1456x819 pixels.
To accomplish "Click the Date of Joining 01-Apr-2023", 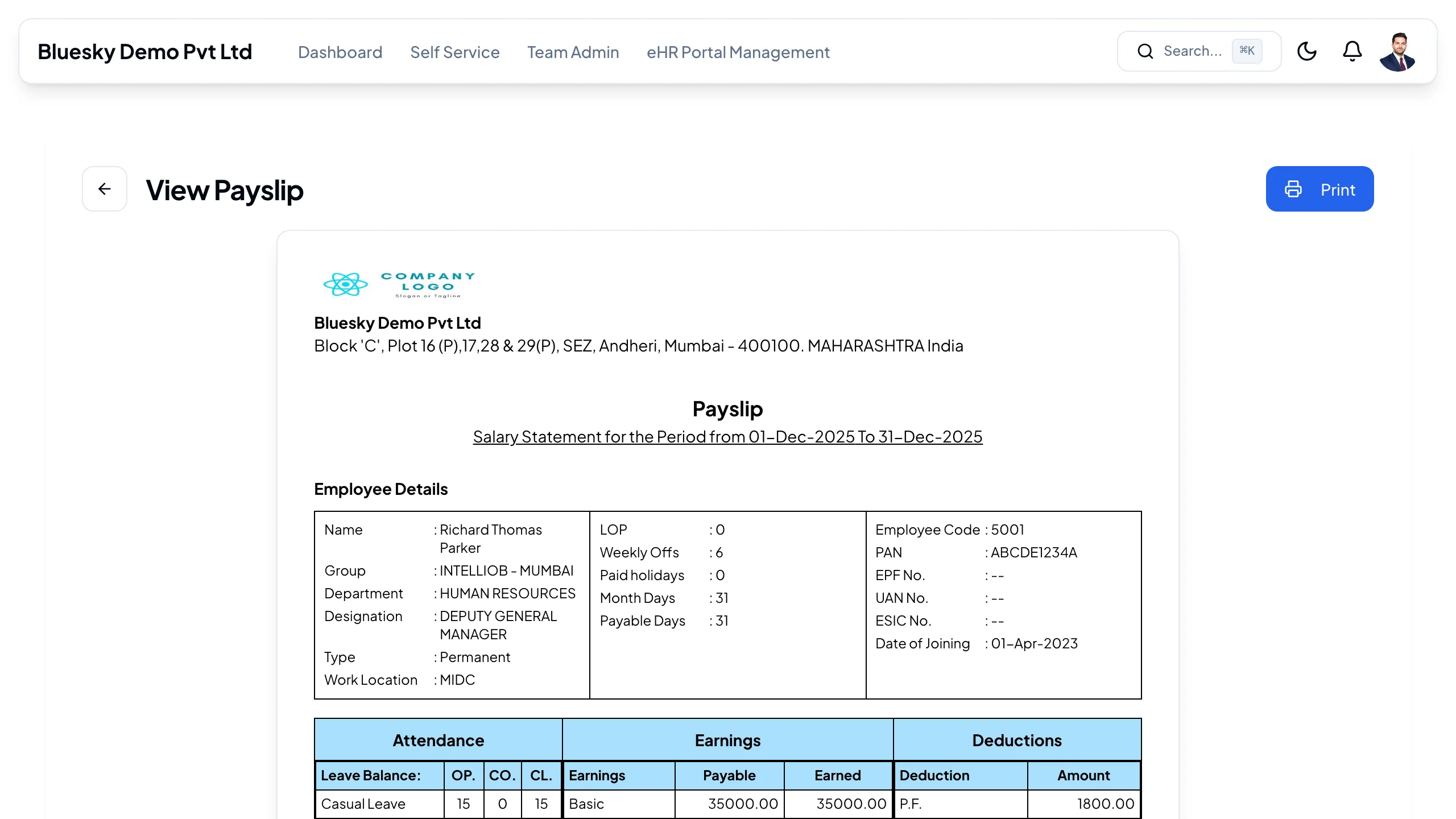I will (1034, 643).
